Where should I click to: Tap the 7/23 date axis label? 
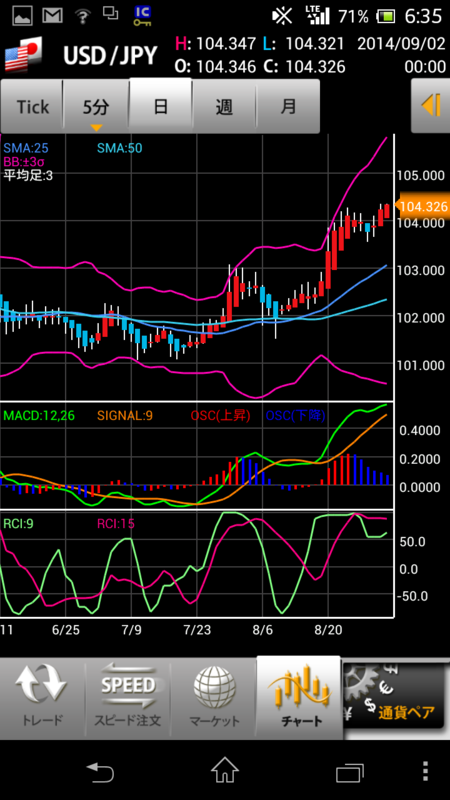click(196, 630)
